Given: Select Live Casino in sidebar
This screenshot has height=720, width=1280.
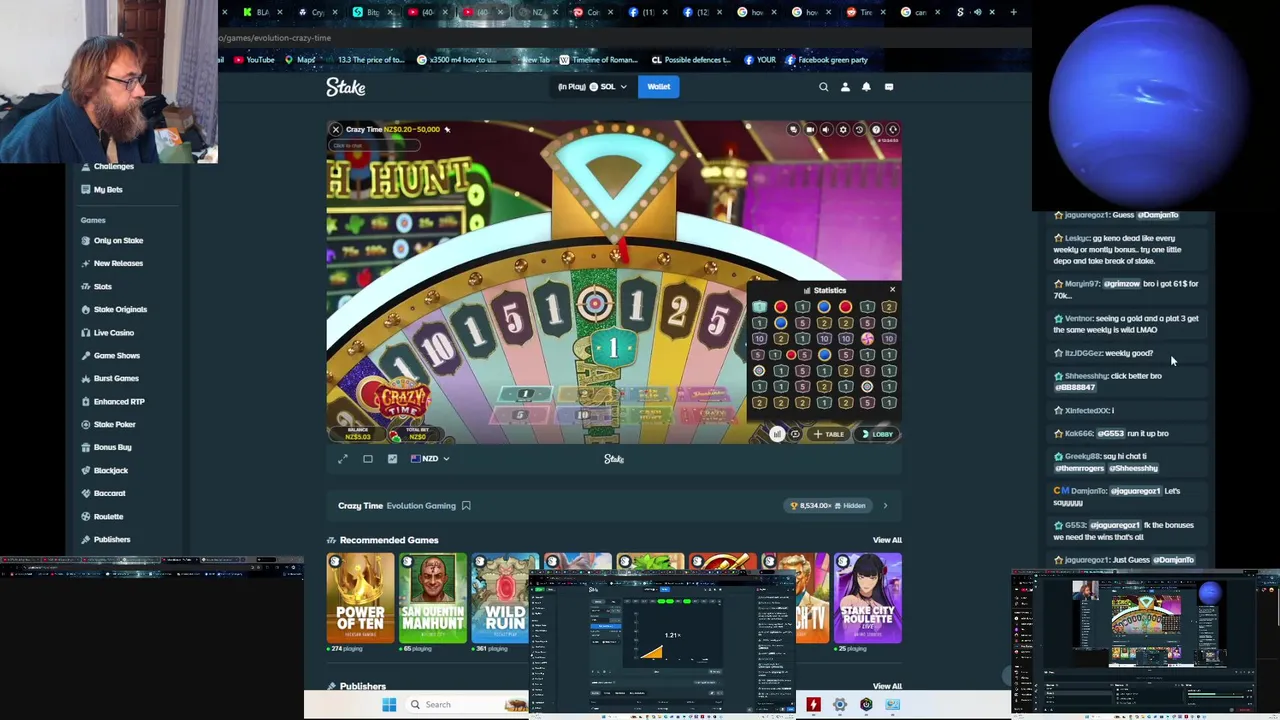Looking at the screenshot, I should [x=113, y=333].
